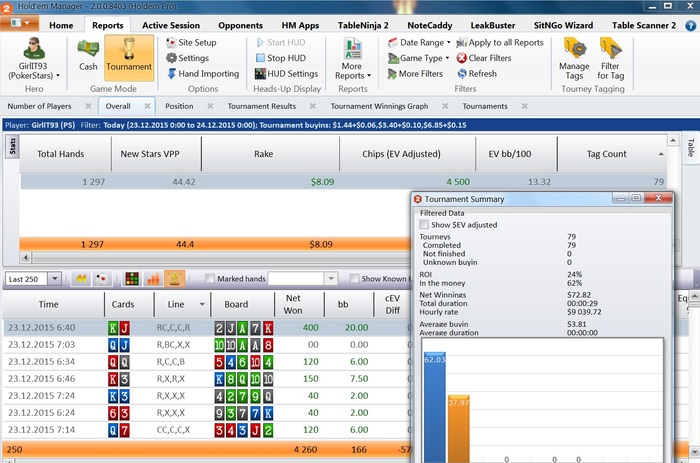Sort hands by Net Won column

click(x=293, y=304)
